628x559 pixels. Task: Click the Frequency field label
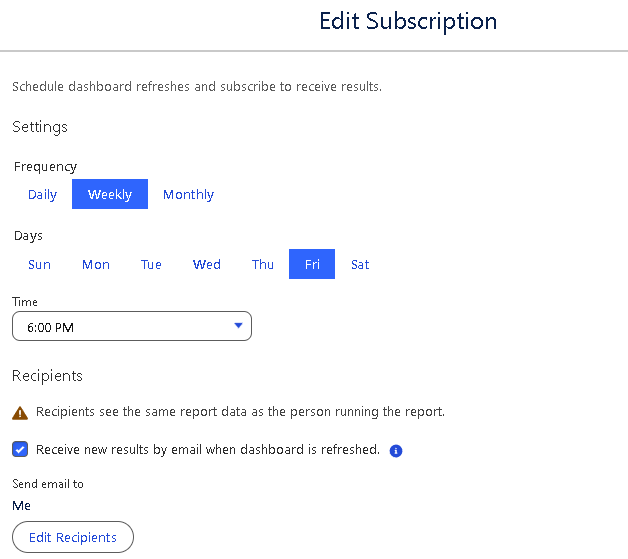45,167
